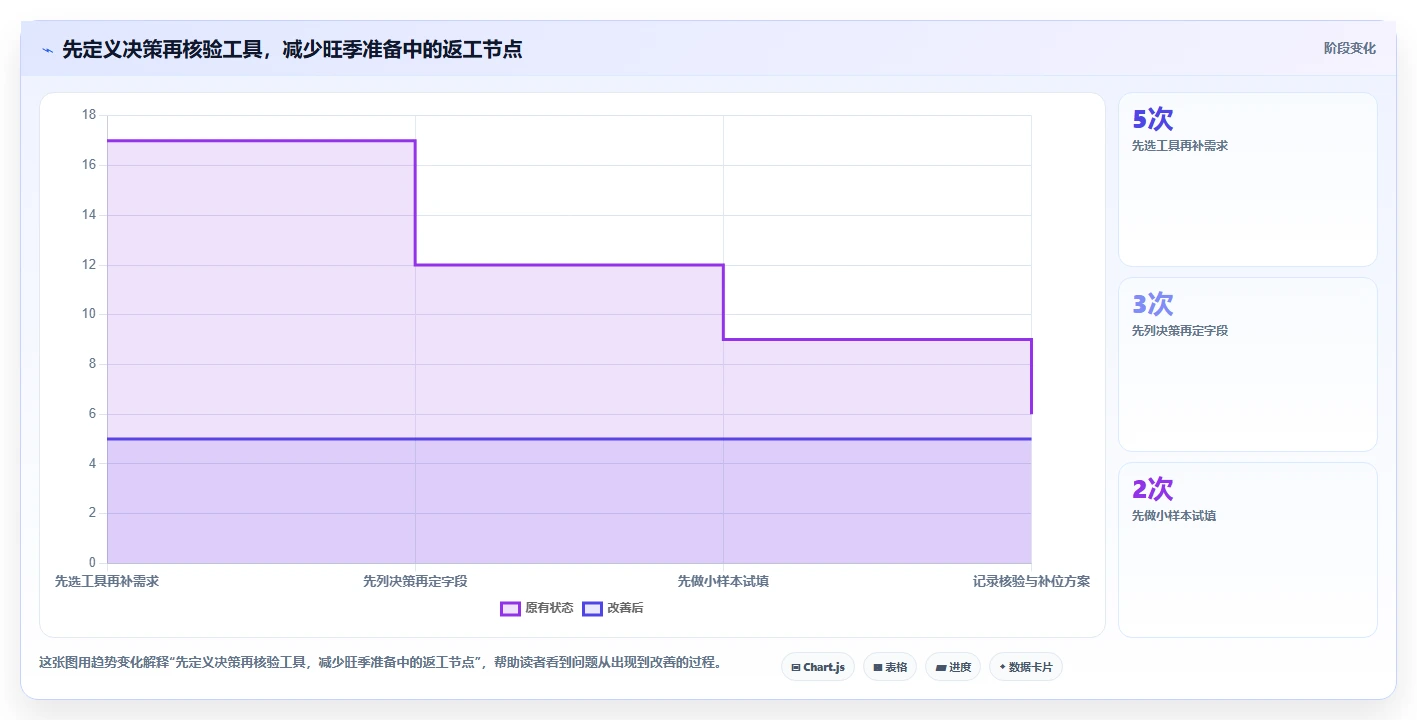This screenshot has width=1417, height=720.
Task: Click y-axis value 18
Action: click(x=89, y=115)
